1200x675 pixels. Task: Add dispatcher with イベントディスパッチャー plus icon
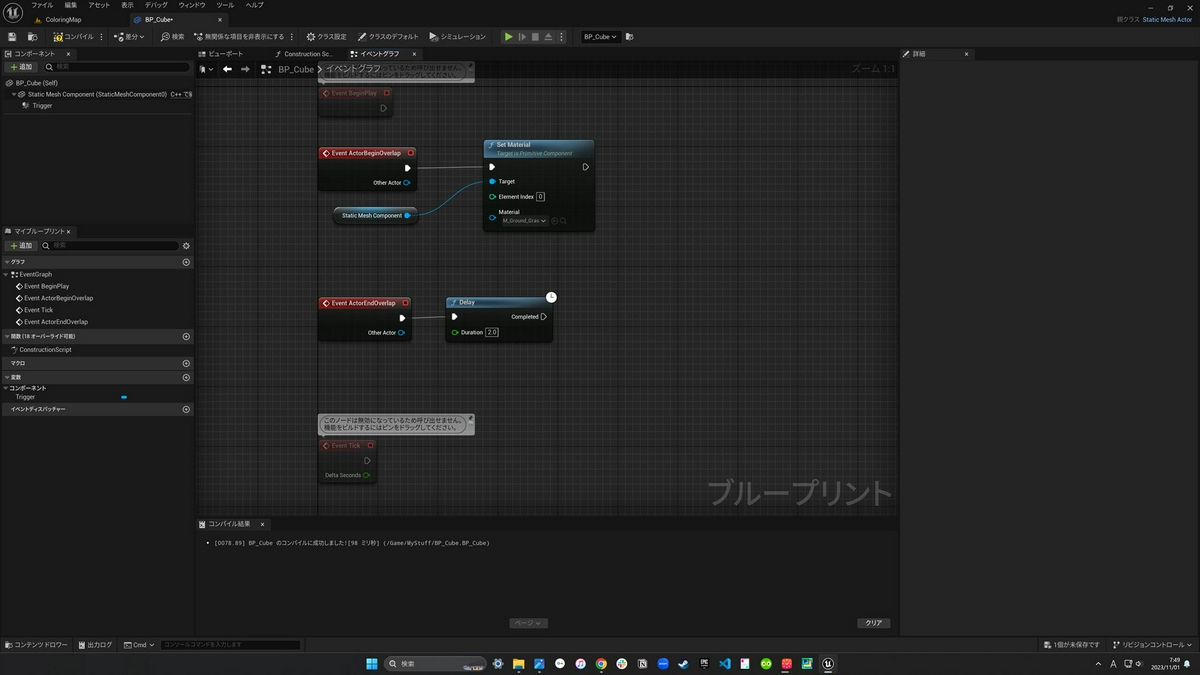pyautogui.click(x=186, y=409)
